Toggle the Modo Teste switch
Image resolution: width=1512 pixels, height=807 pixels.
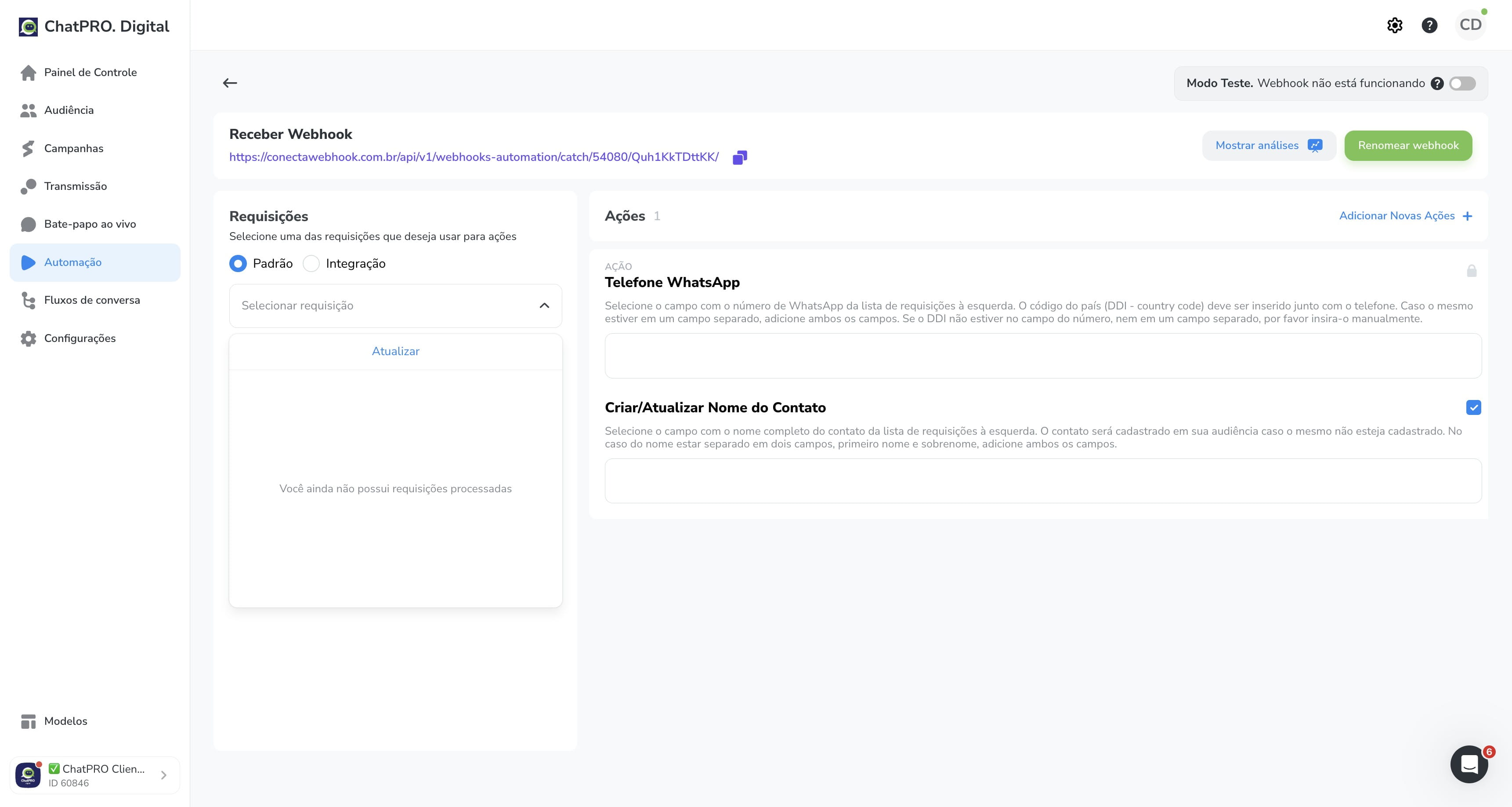[1462, 84]
